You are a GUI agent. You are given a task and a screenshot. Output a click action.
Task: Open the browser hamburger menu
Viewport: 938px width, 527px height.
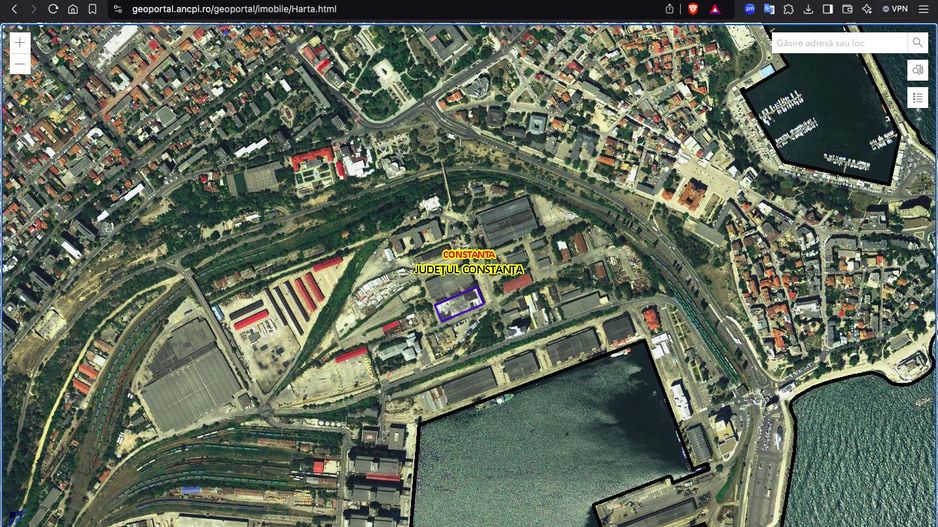coord(925,9)
